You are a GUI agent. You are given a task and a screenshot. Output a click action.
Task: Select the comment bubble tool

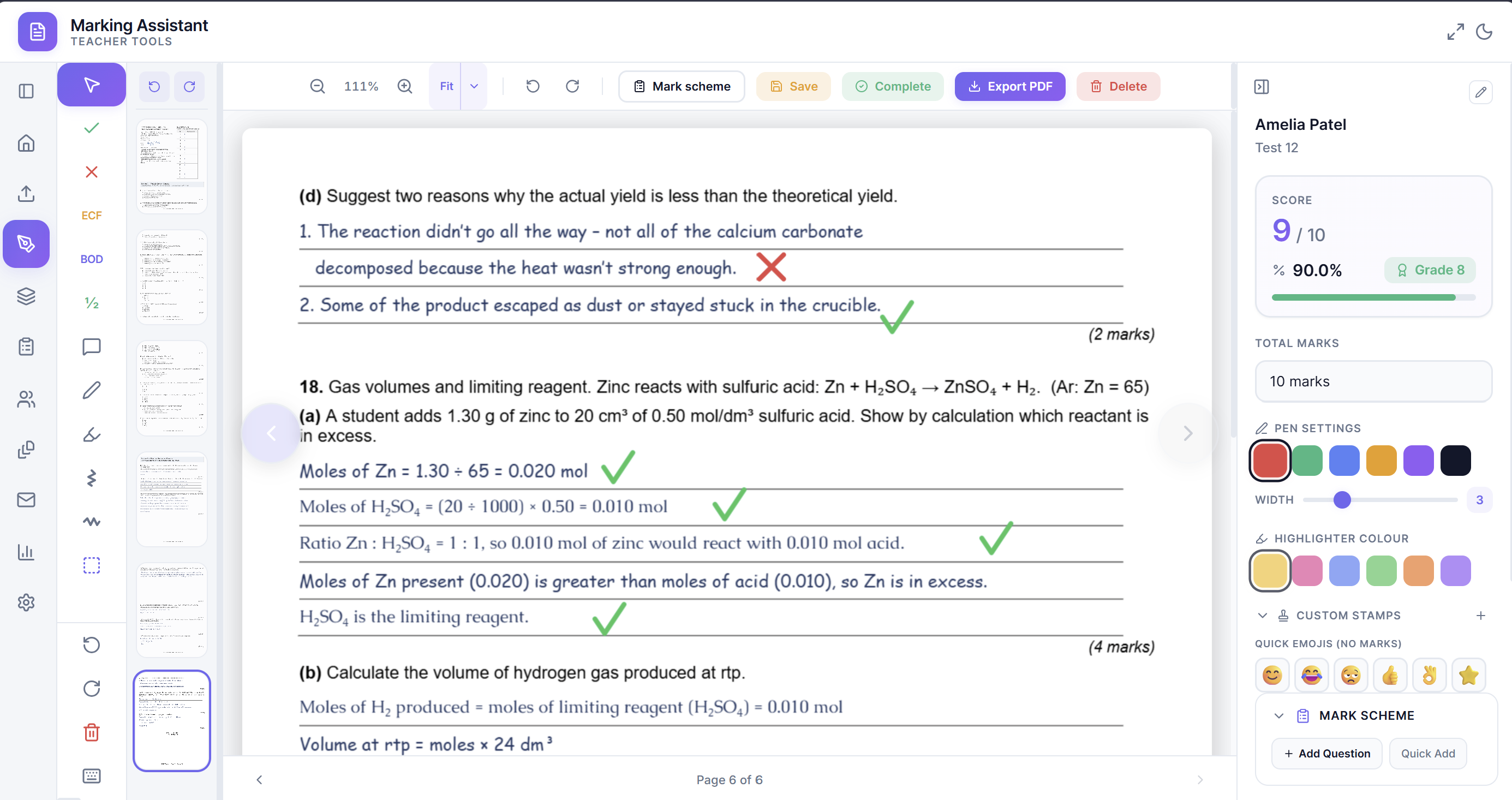pyautogui.click(x=91, y=347)
